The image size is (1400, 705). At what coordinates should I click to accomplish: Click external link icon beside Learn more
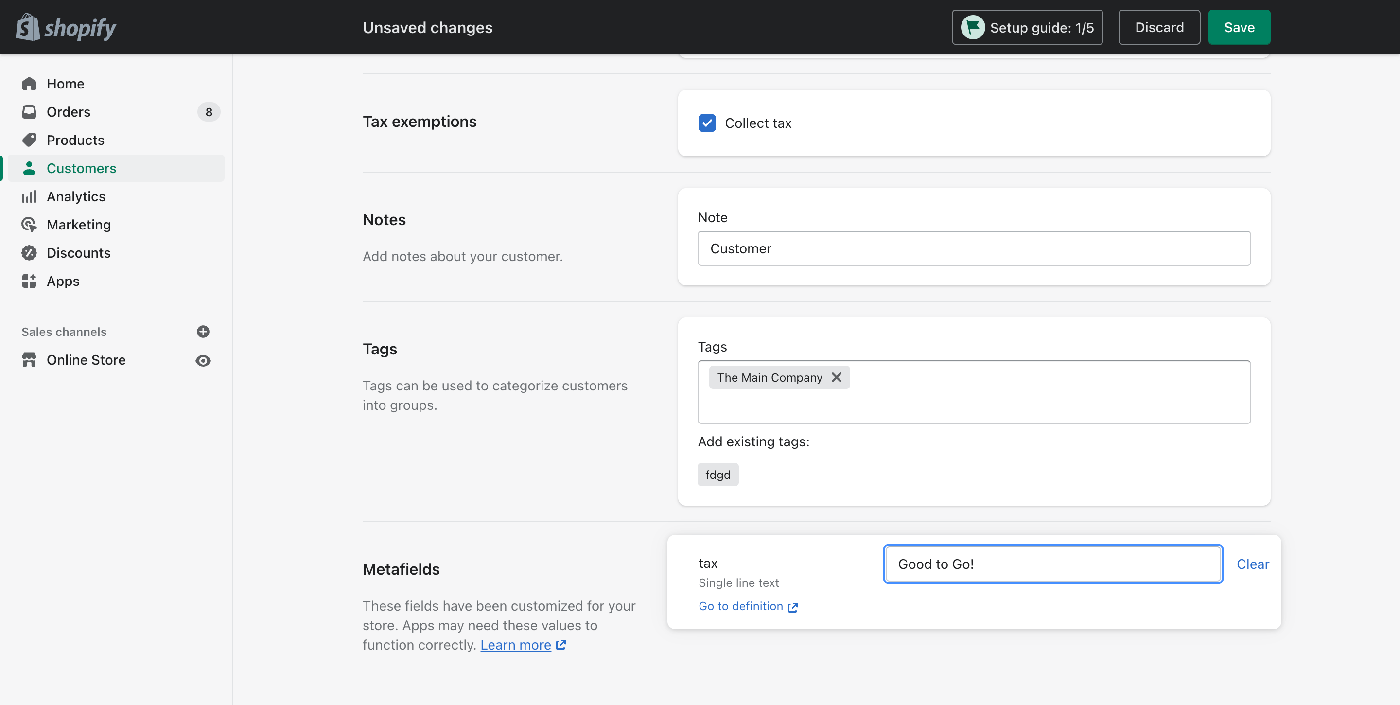point(561,645)
